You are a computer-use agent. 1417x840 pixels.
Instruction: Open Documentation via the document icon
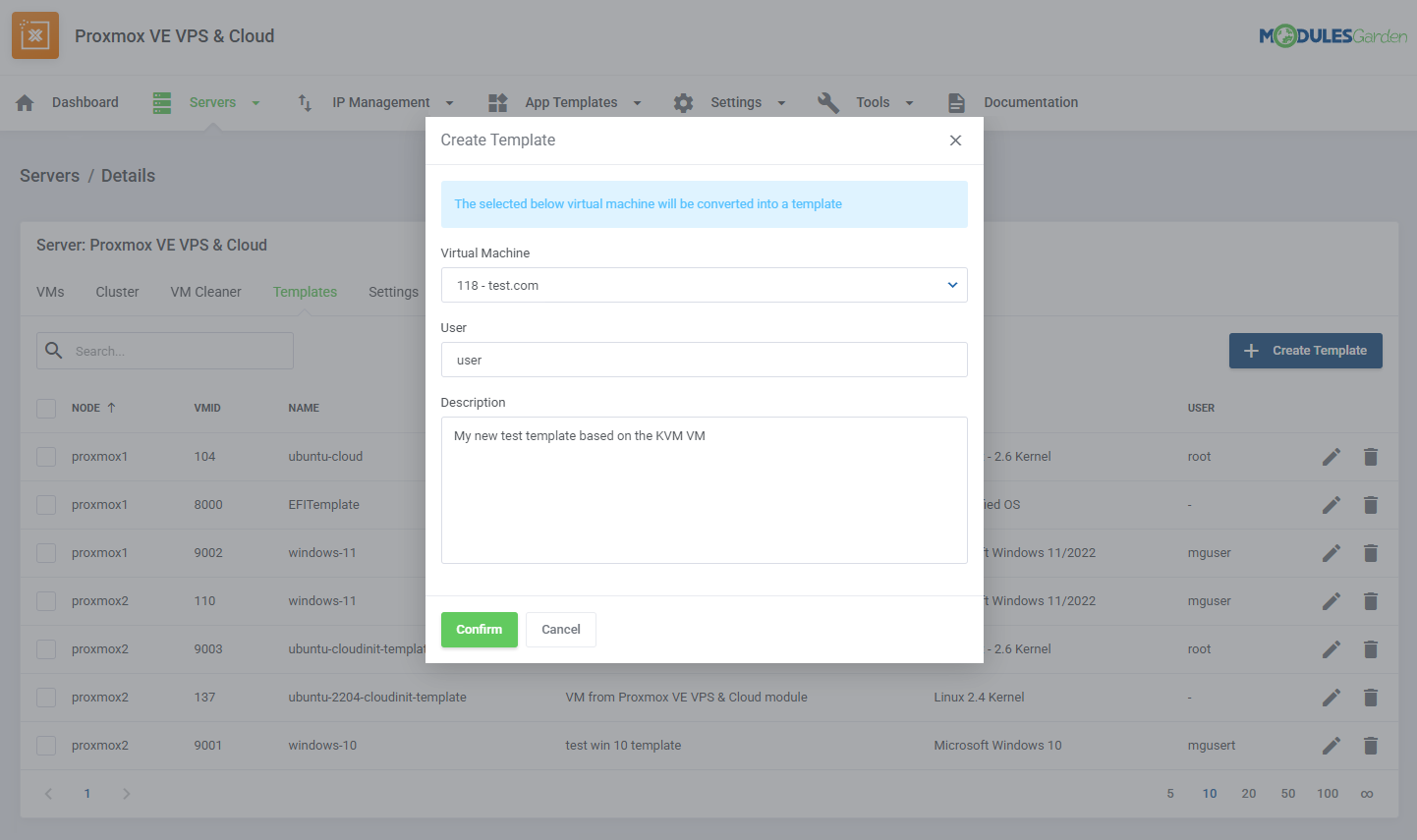[956, 101]
